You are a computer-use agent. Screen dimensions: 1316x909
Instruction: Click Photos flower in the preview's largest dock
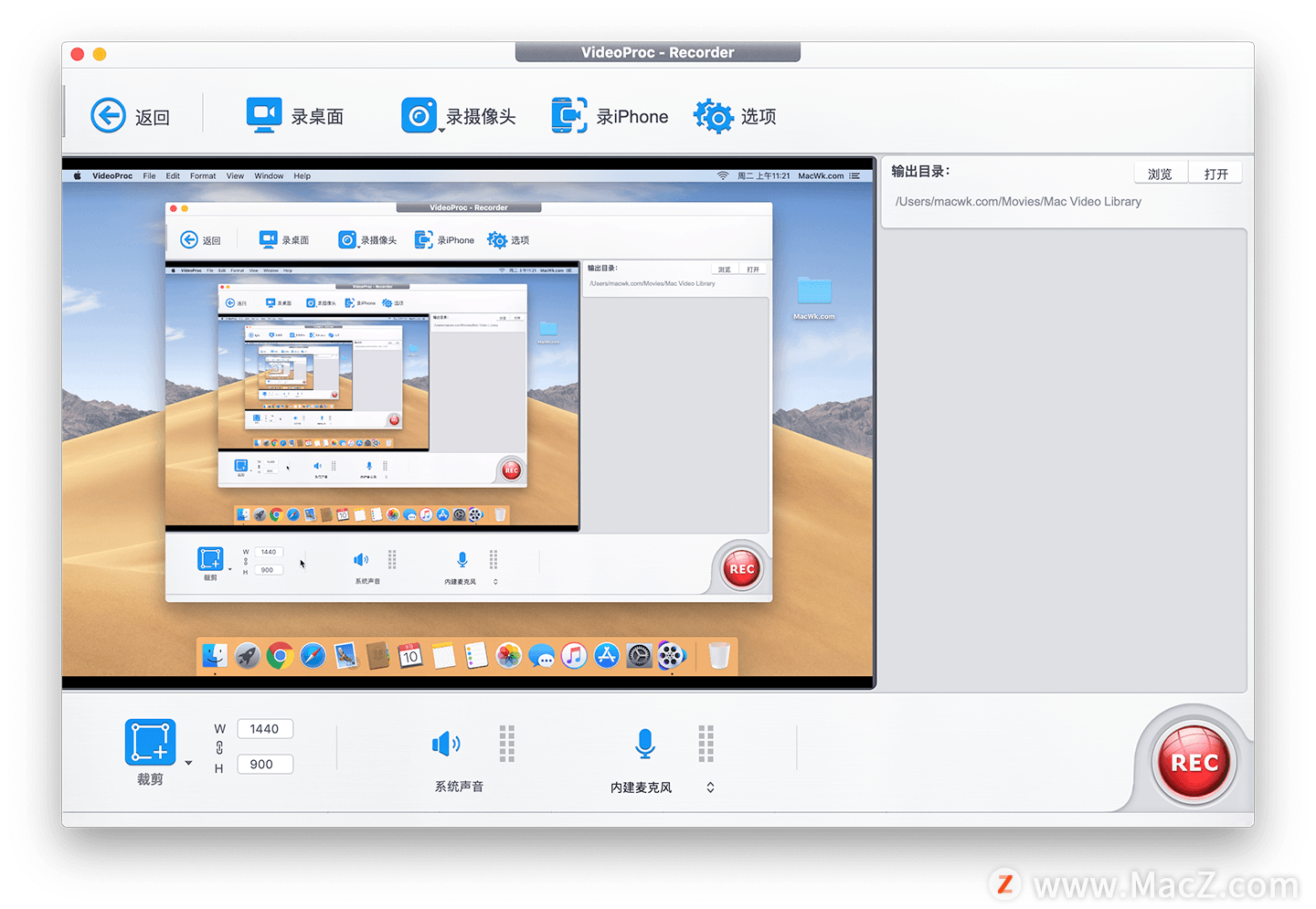click(x=509, y=655)
